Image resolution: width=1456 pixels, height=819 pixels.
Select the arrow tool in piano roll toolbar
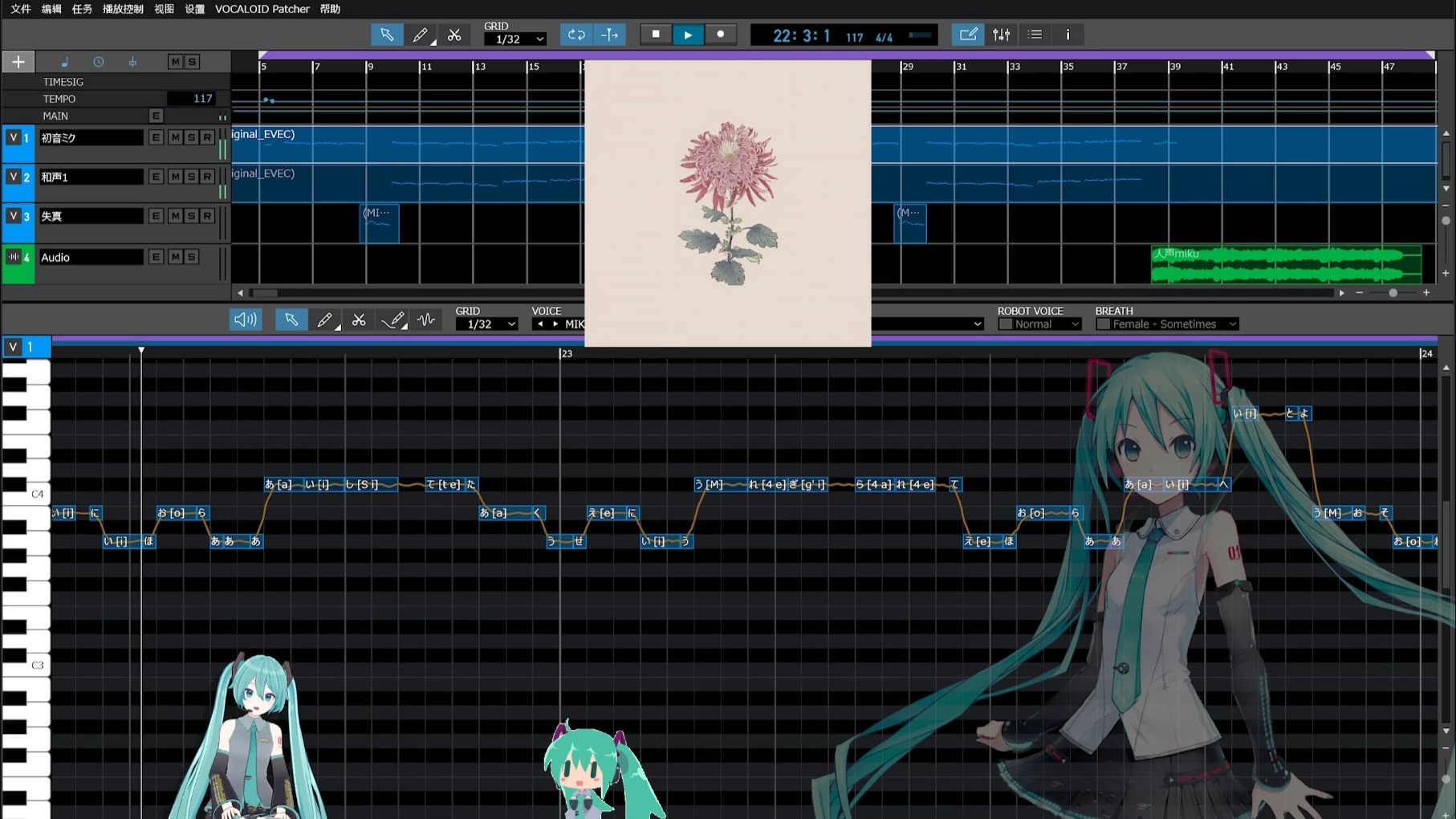(291, 320)
